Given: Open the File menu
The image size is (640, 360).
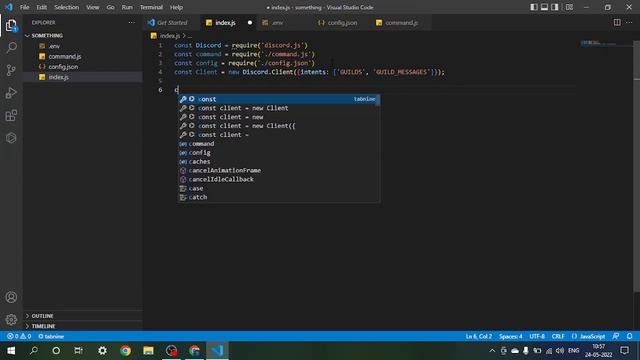Looking at the screenshot, I should click(24, 7).
